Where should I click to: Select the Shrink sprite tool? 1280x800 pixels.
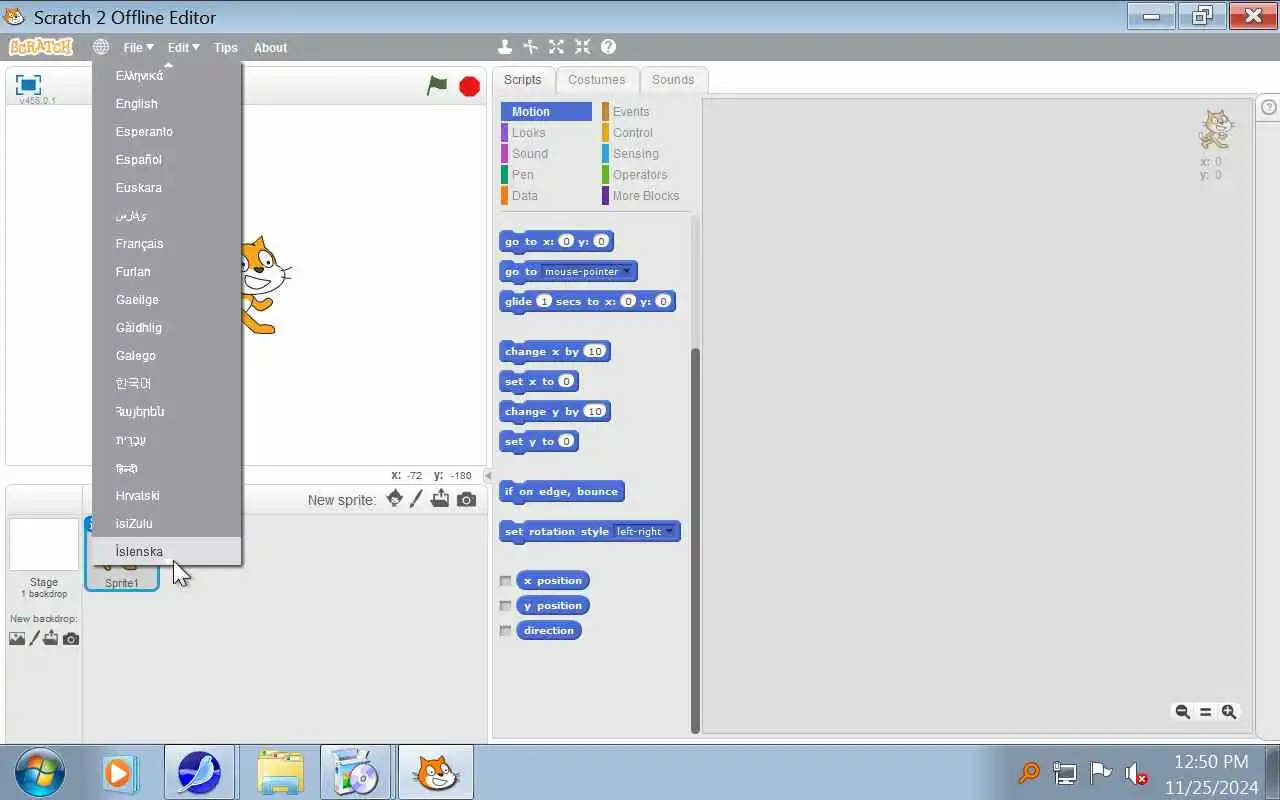click(582, 47)
